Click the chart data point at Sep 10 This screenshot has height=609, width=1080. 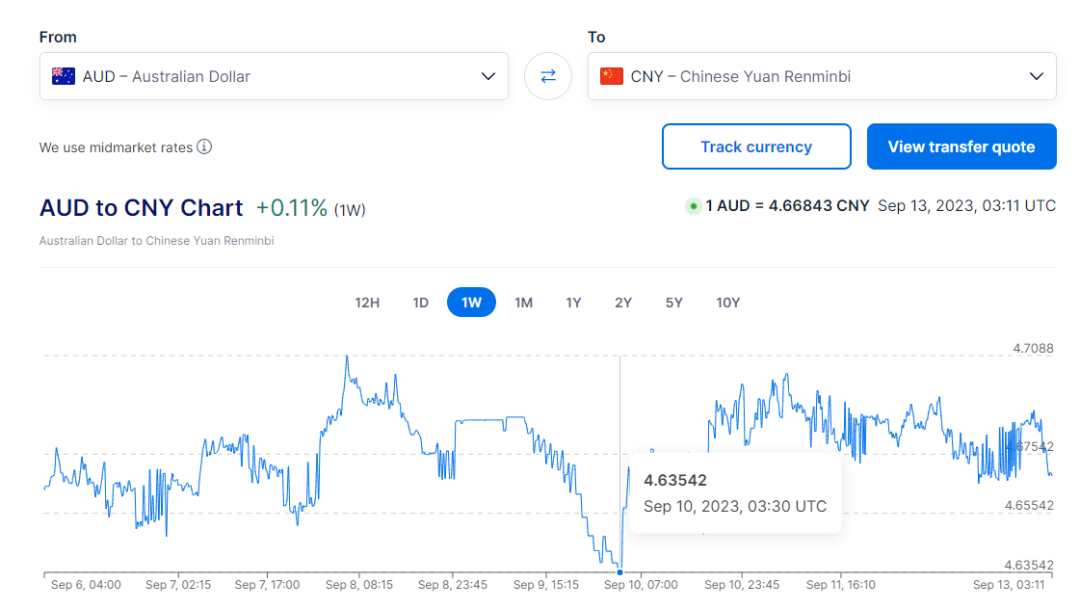(x=620, y=572)
